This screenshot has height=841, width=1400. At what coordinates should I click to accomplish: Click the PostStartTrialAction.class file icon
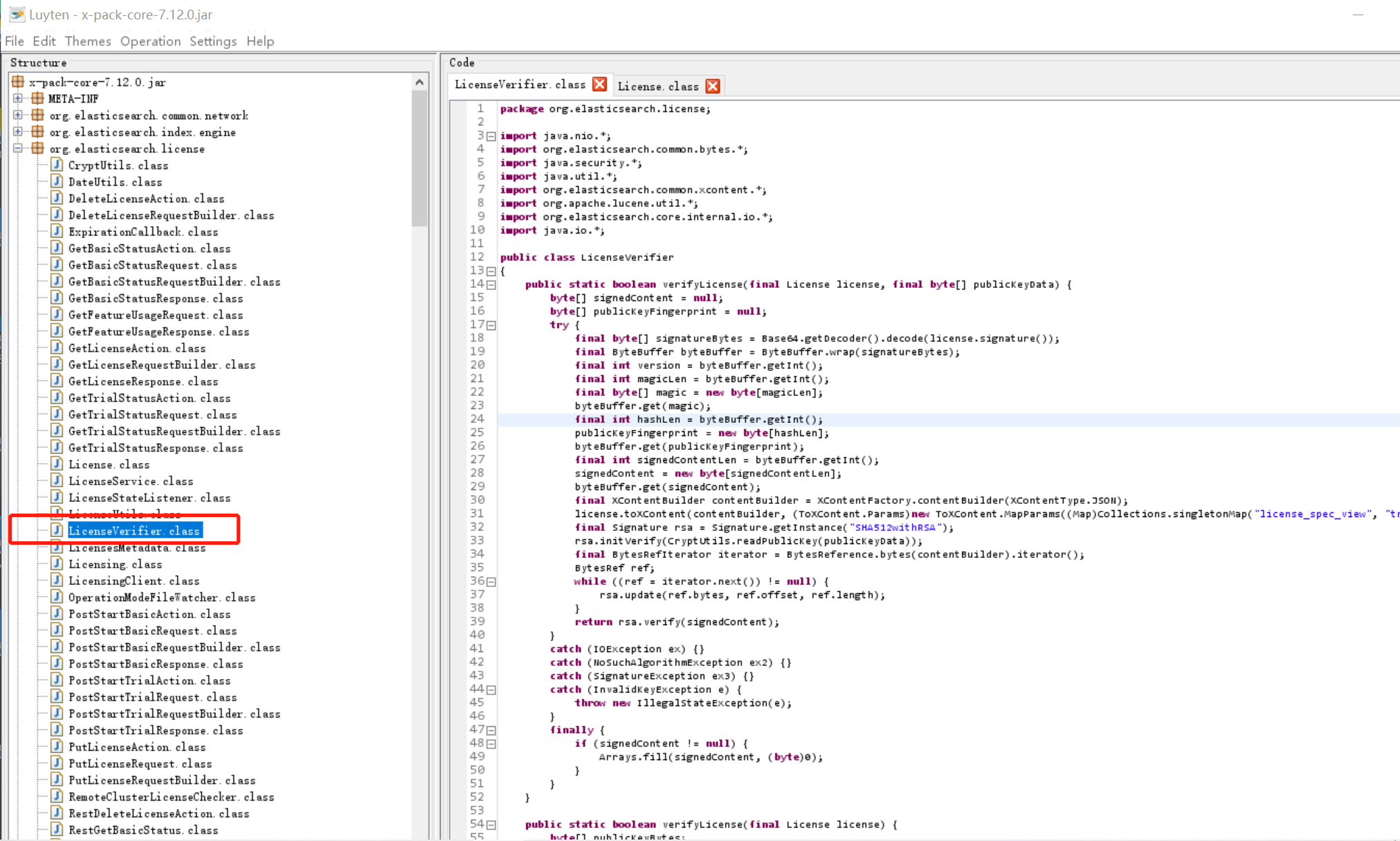point(57,680)
